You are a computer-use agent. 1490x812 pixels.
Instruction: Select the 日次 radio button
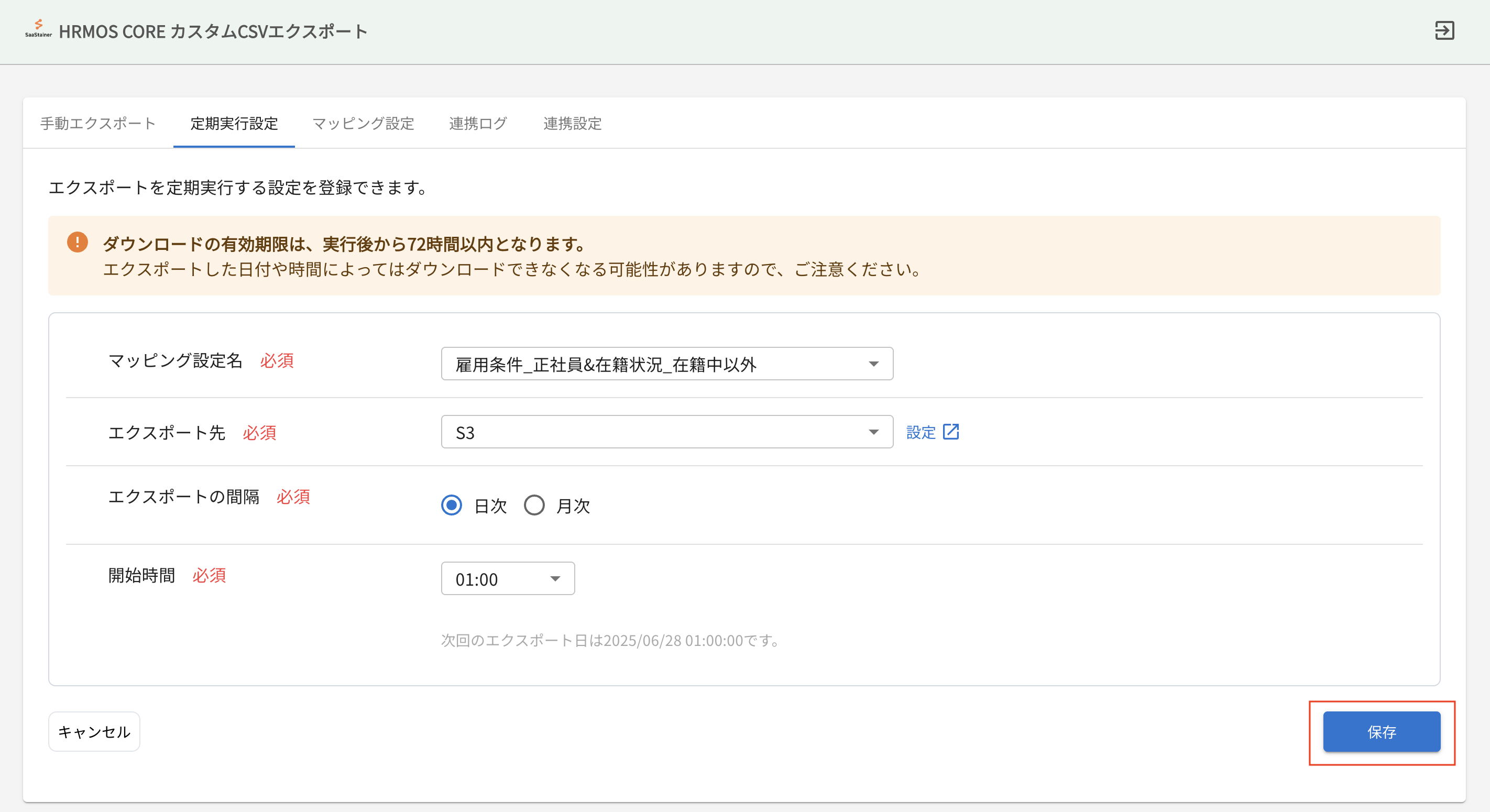[451, 506]
